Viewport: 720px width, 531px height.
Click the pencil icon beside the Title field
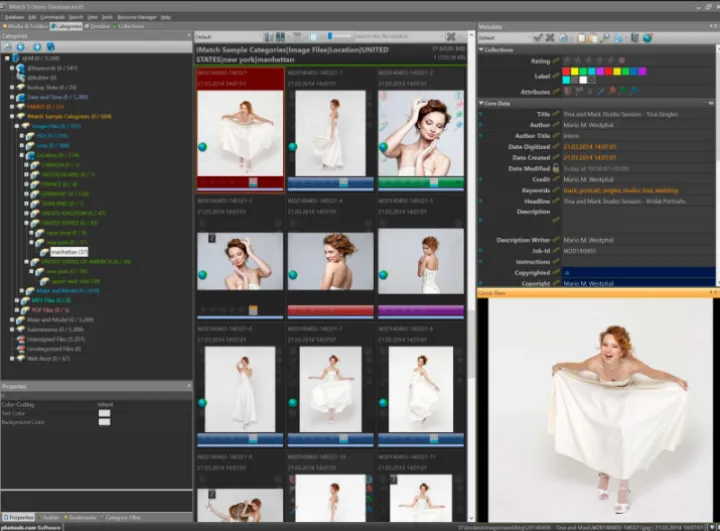pyautogui.click(x=557, y=114)
